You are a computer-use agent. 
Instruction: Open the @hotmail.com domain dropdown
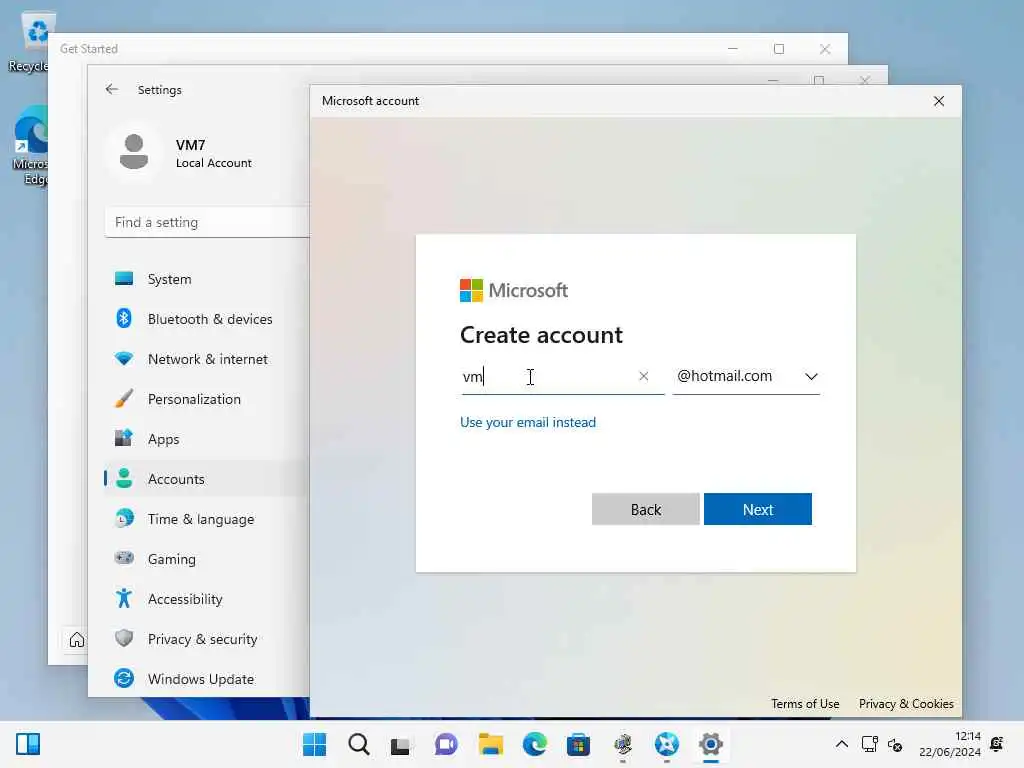[746, 376]
